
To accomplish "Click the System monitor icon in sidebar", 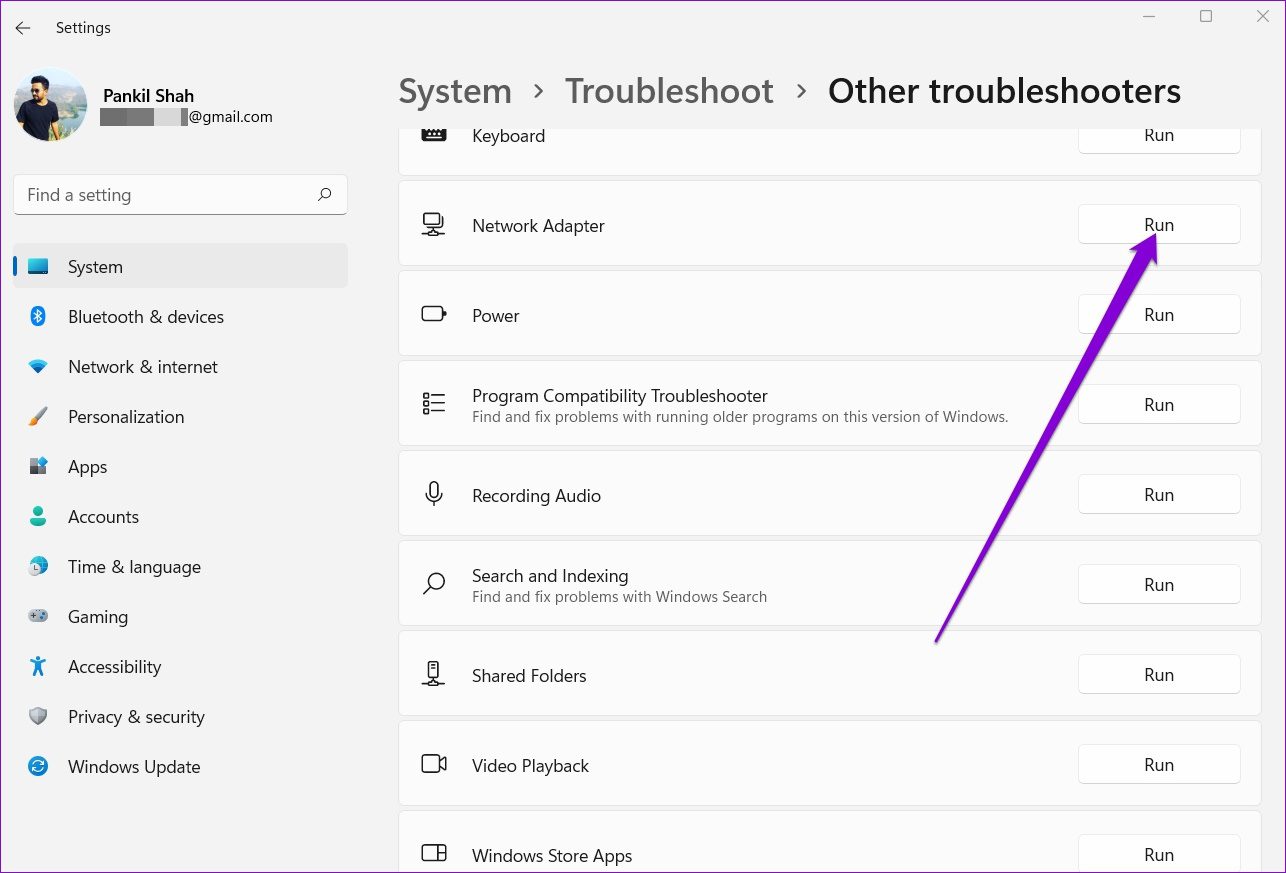I will click(x=38, y=267).
